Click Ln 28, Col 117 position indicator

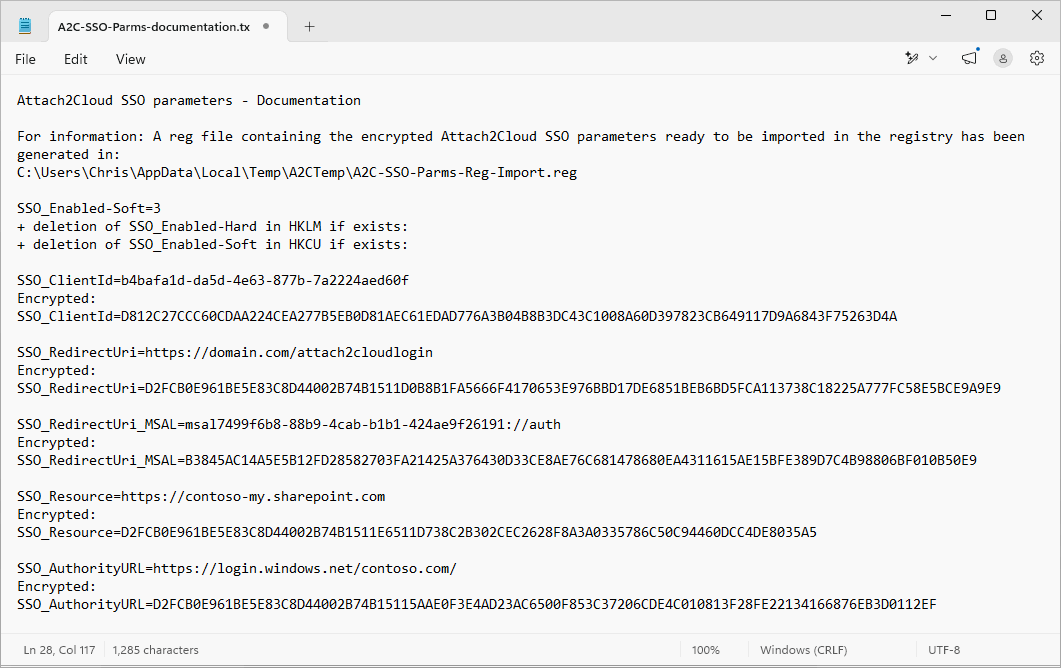pyautogui.click(x=58, y=649)
